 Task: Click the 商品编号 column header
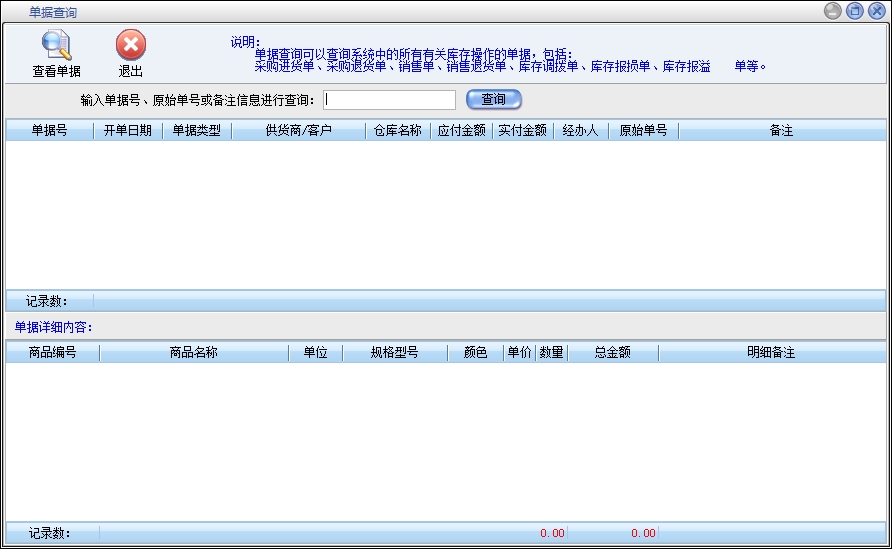coord(52,353)
